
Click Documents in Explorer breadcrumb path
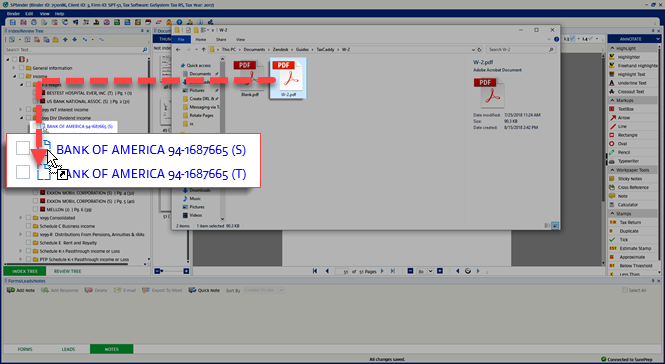pos(254,50)
